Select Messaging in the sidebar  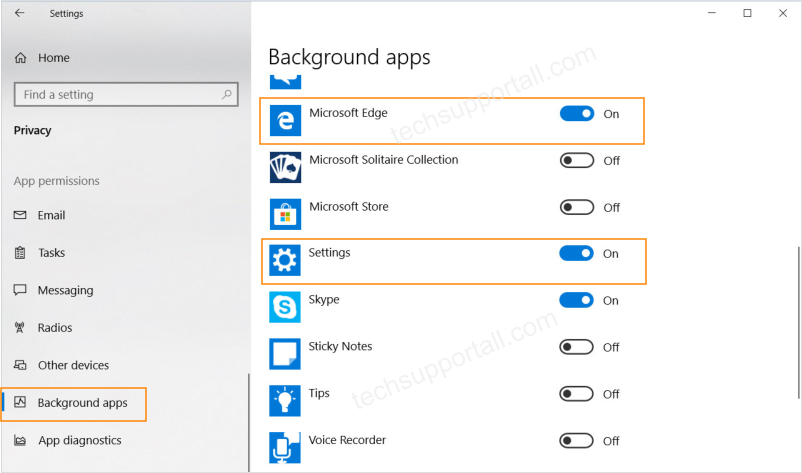[x=65, y=290]
